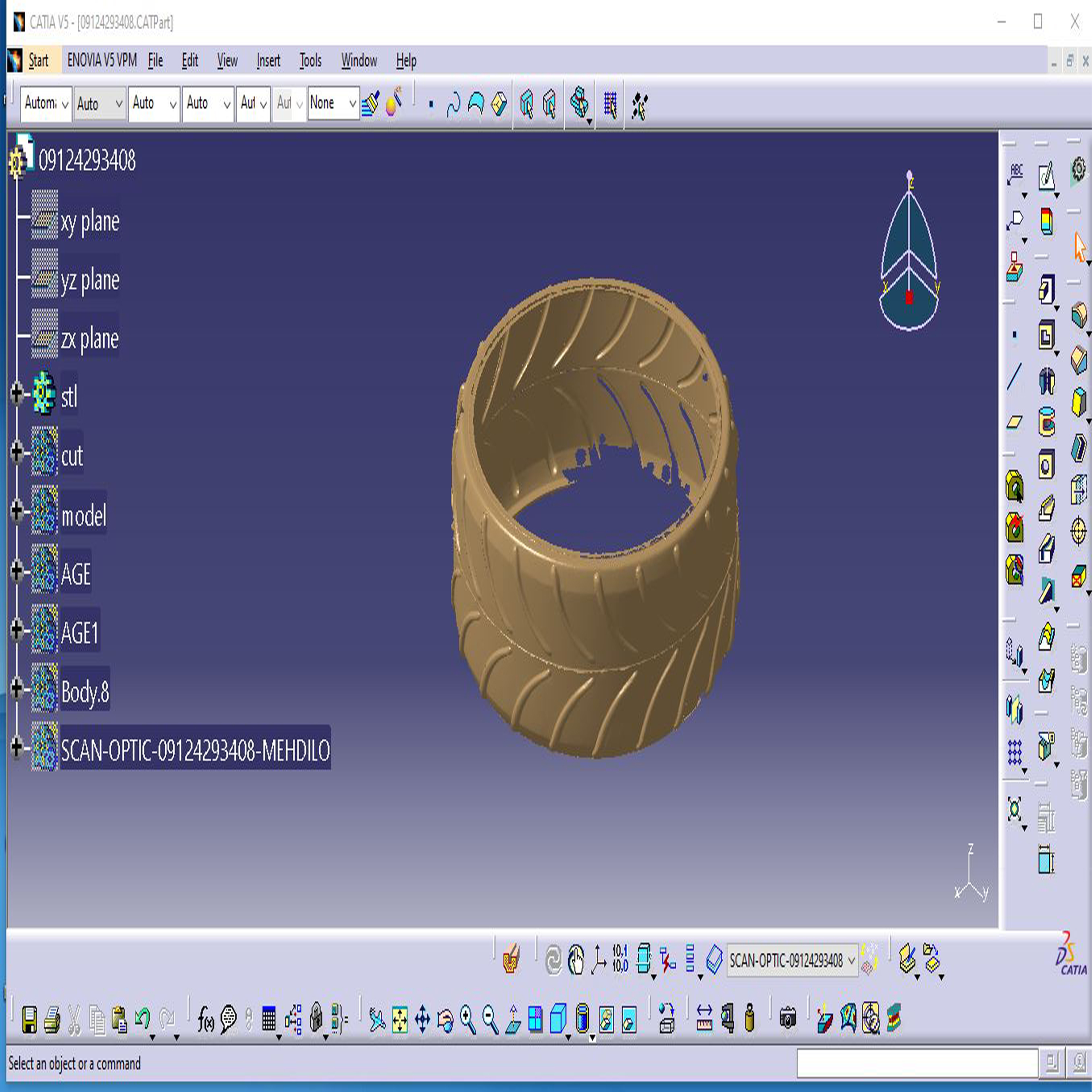Click the Sketch icon in right toolbar
Viewport: 1092px width, 1092px height.
point(1046,175)
